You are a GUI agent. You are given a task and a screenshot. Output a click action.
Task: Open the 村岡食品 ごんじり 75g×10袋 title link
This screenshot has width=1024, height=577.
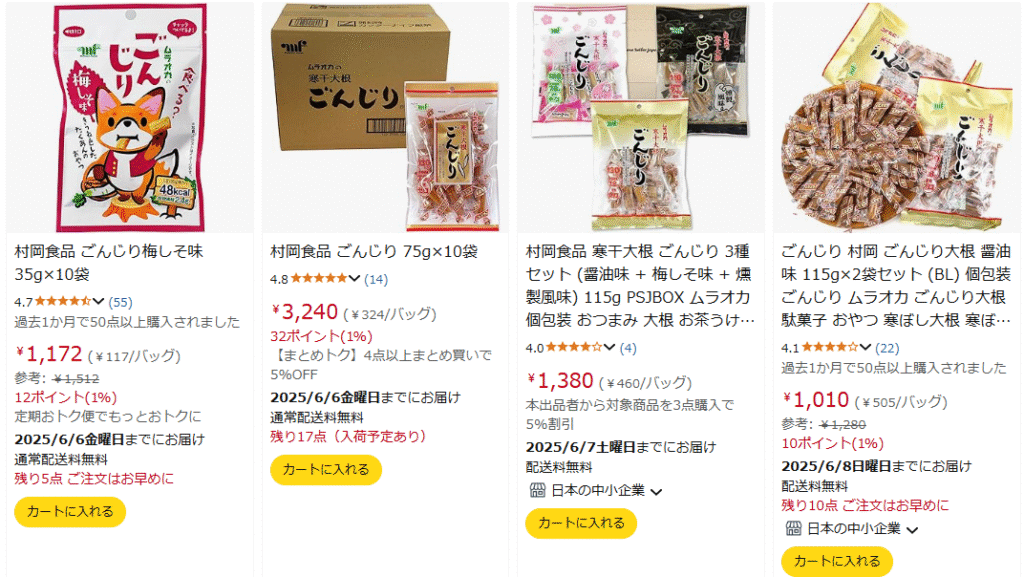(x=374, y=251)
